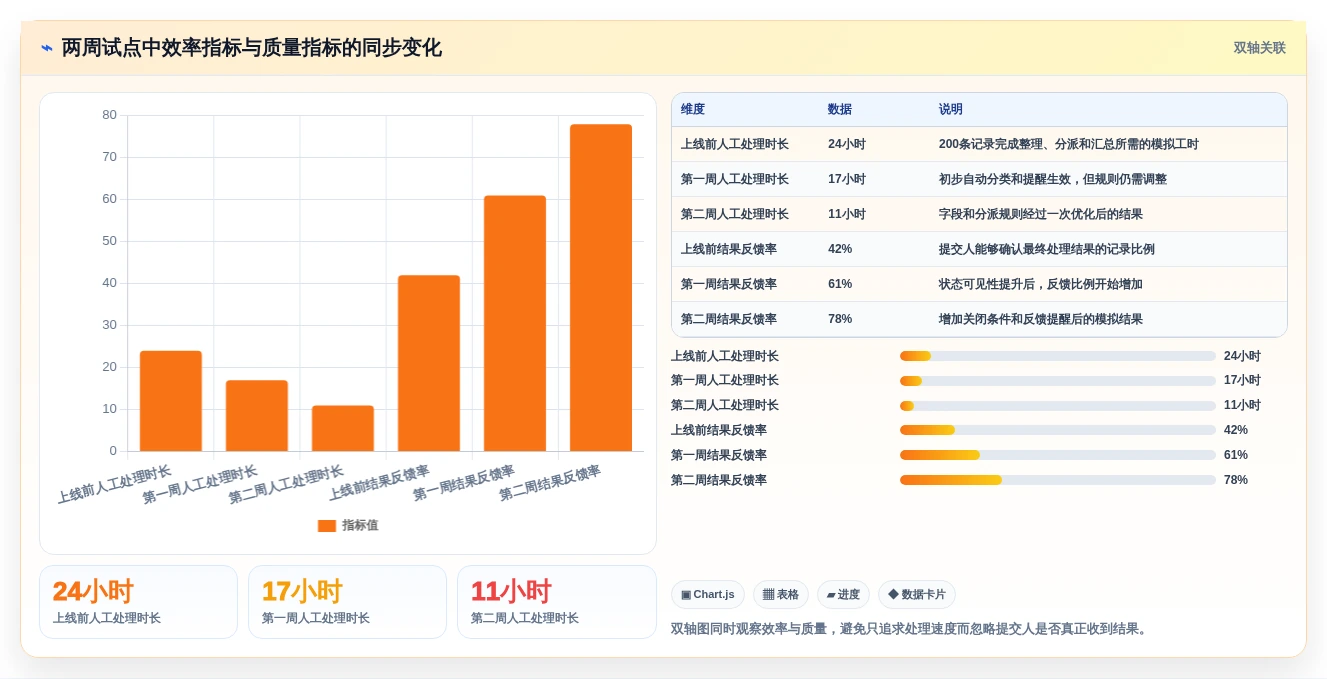Click the 第二周人工处理时长 bar in chart
1327x679 pixels.
click(343, 428)
